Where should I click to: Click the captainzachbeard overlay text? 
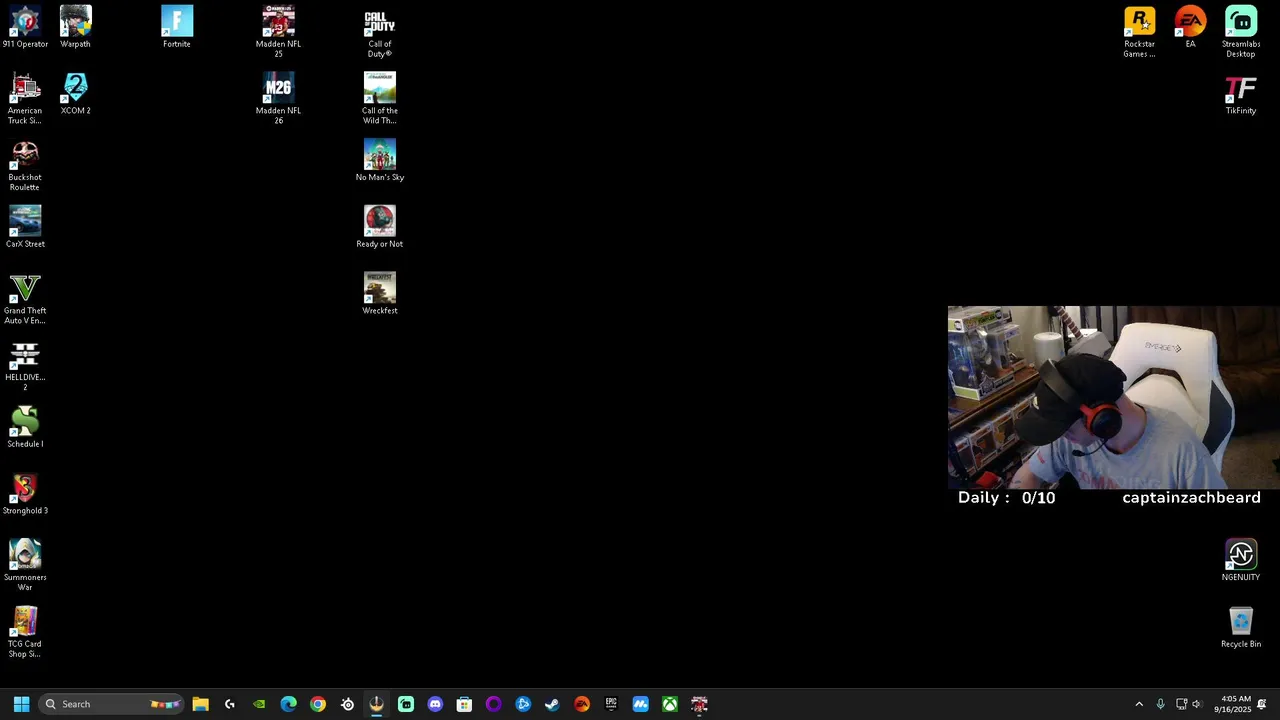[x=1191, y=498]
